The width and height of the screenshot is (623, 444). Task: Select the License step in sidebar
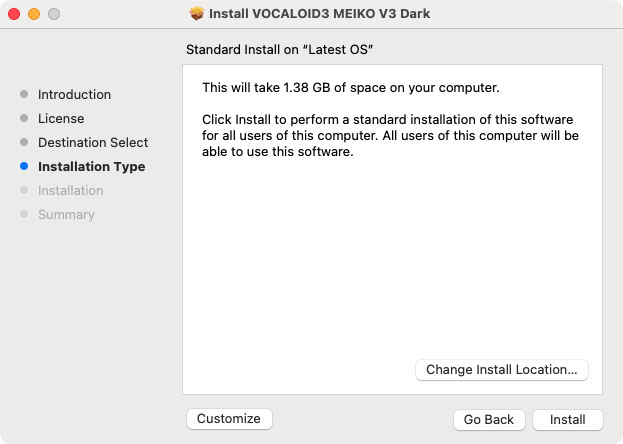coord(61,118)
